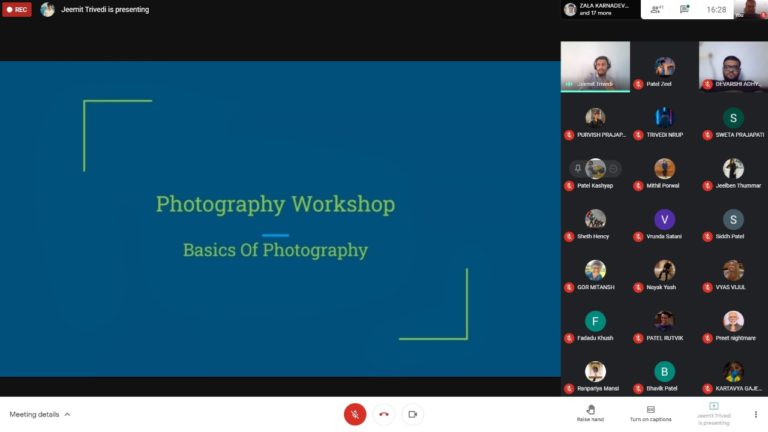
Task: Click Fadadu Khush green F avatar
Action: click(x=595, y=321)
